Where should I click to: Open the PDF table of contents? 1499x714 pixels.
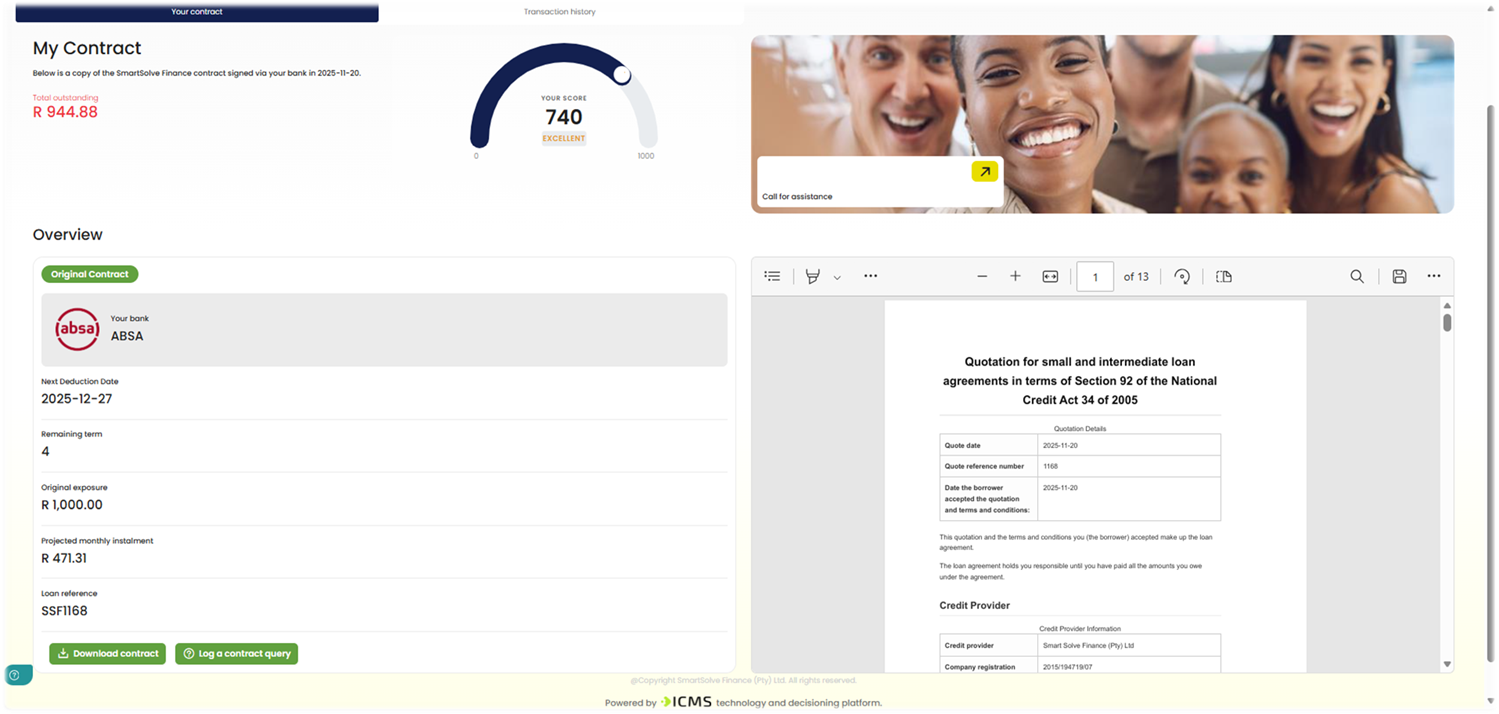[x=772, y=276]
